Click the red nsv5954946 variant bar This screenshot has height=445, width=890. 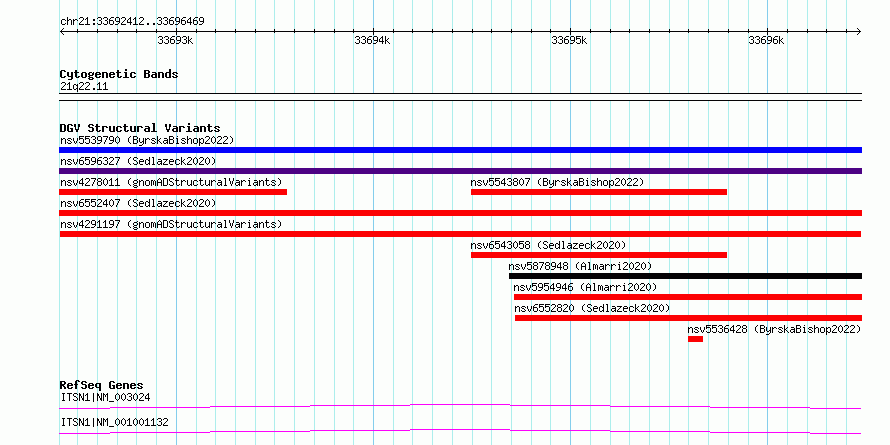pos(688,297)
